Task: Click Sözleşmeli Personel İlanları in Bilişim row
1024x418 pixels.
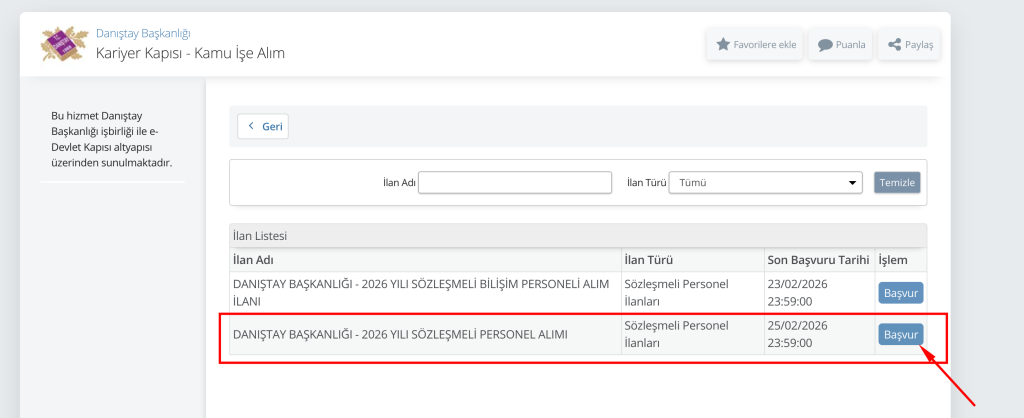Action: coord(676,293)
